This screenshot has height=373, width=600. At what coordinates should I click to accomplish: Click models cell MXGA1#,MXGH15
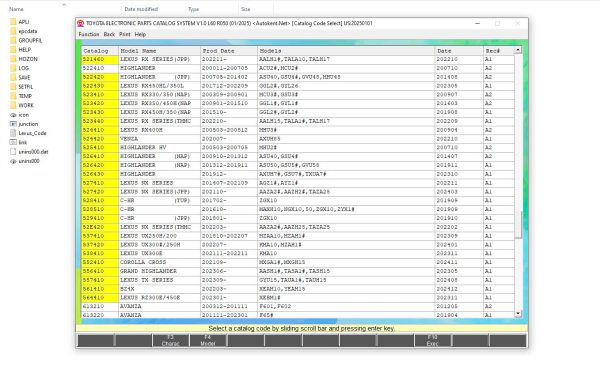pos(346,262)
